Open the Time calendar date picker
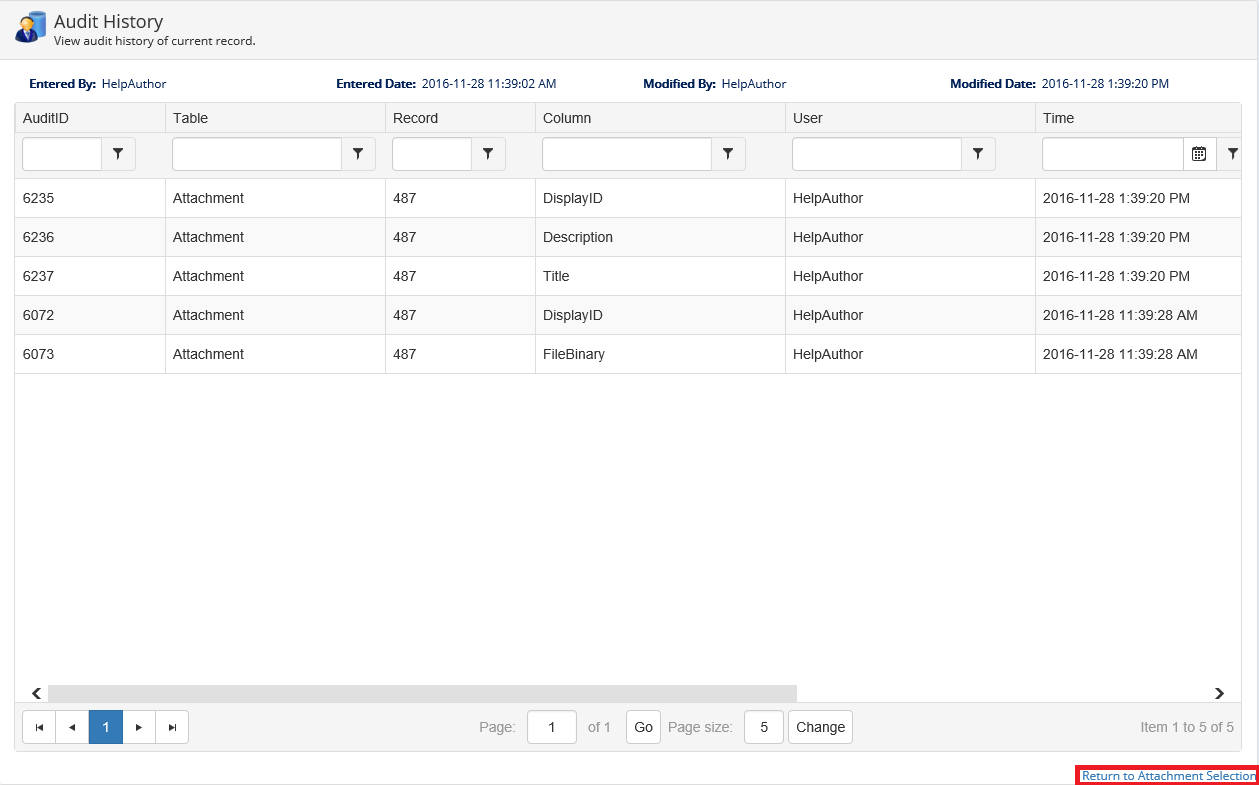The width and height of the screenshot is (1259, 785). point(1199,154)
